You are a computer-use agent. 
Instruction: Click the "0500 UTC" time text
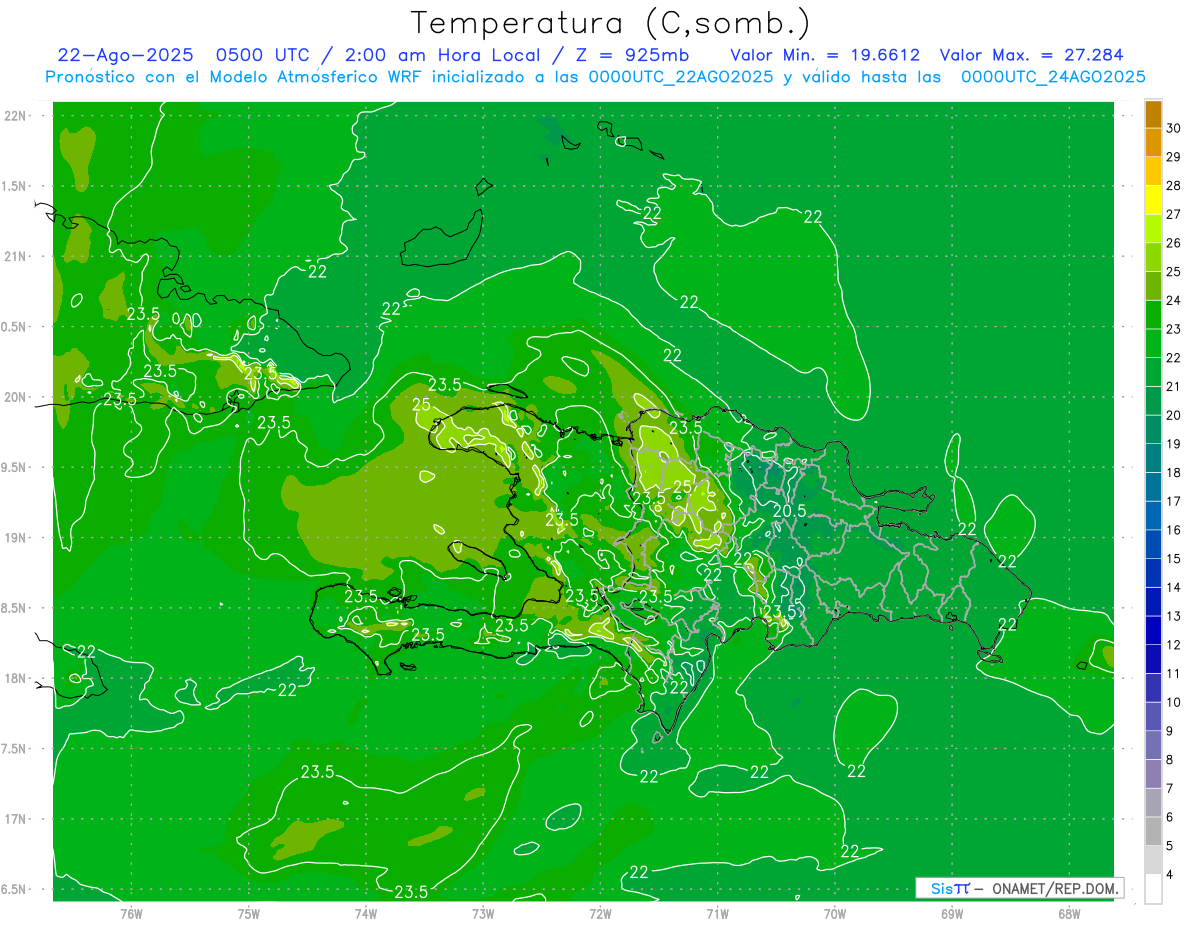click(x=263, y=55)
